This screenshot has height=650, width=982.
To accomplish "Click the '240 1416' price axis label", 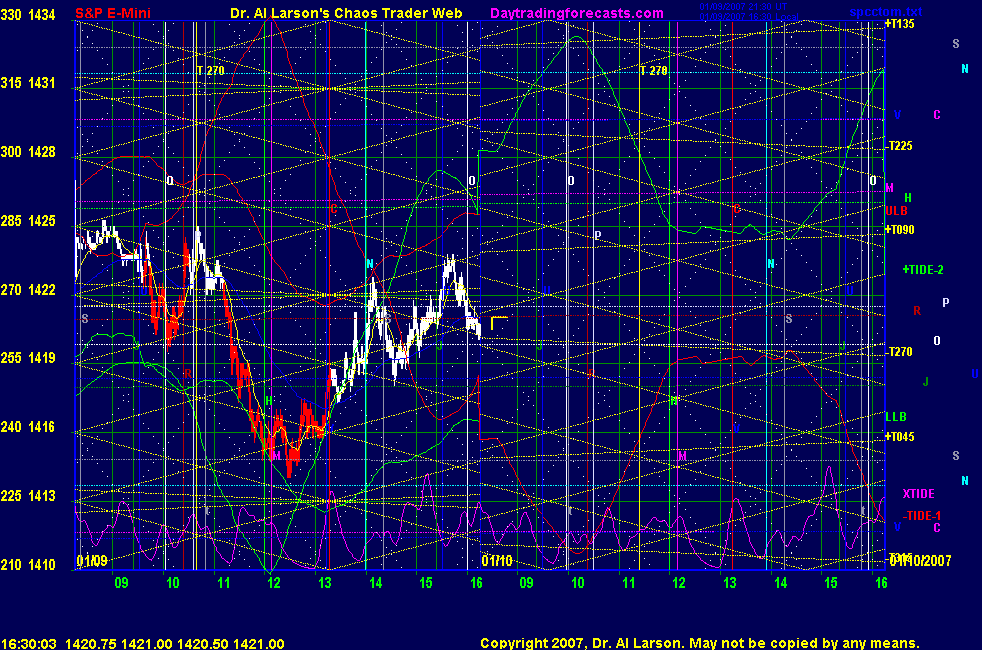I will coord(28,427).
